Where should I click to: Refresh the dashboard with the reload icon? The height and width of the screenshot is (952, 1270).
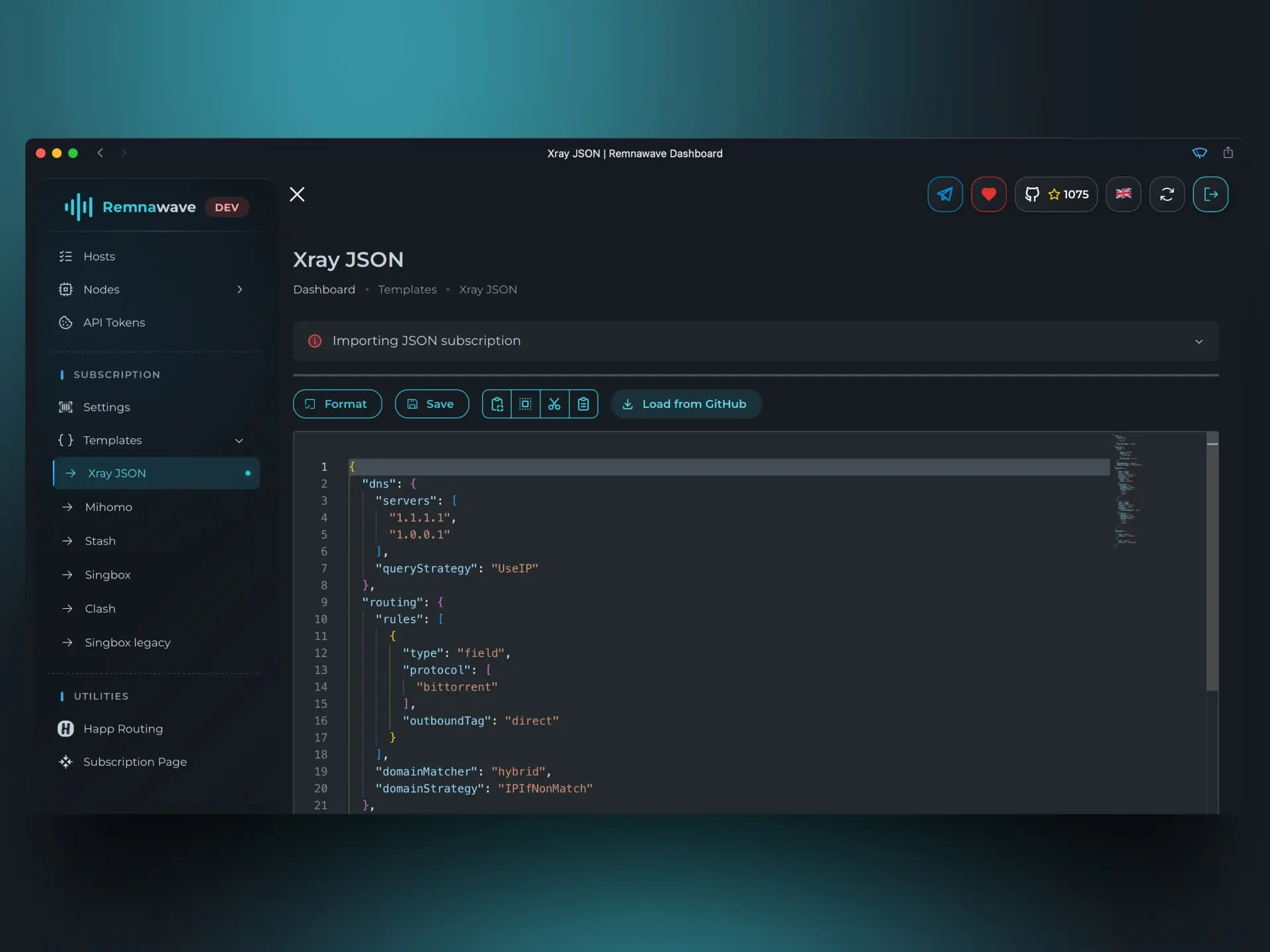click(x=1166, y=194)
